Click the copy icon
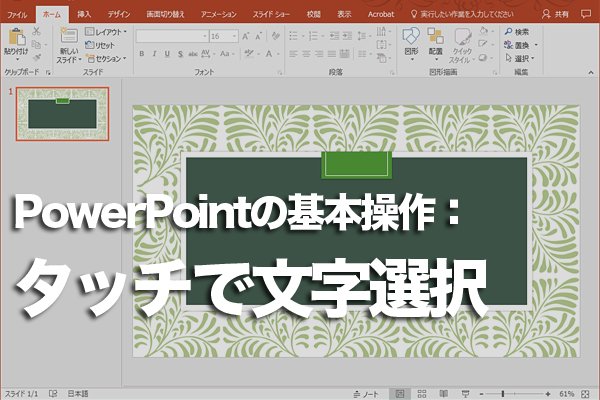This screenshot has width=600, height=400. click(x=36, y=44)
